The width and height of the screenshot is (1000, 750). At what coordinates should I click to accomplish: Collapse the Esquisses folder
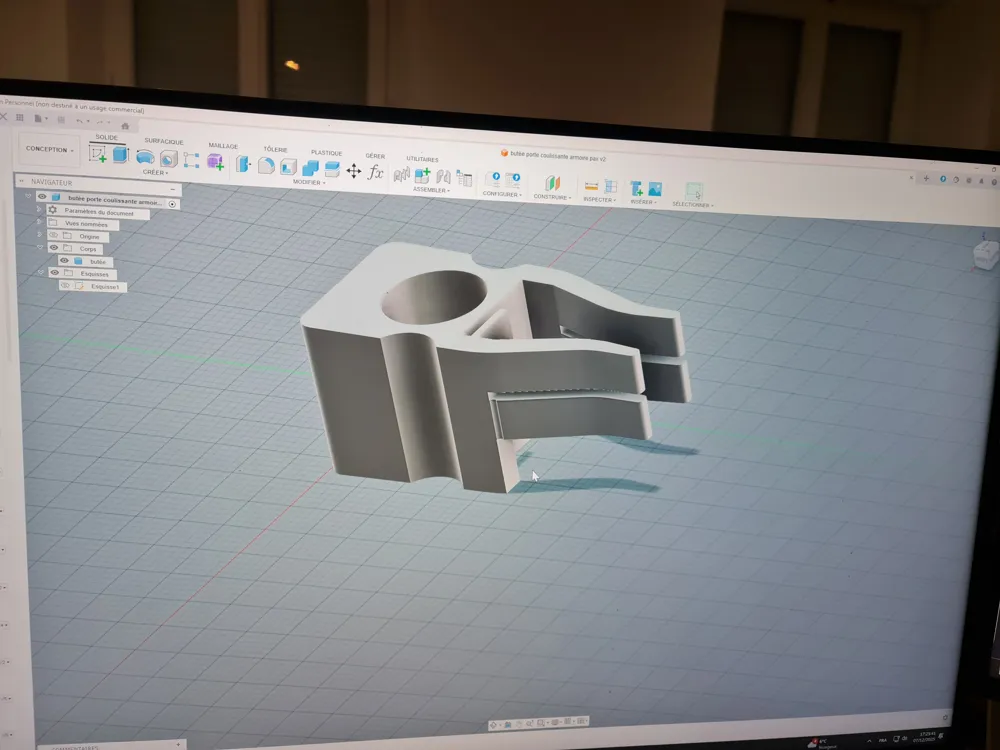coord(41,272)
